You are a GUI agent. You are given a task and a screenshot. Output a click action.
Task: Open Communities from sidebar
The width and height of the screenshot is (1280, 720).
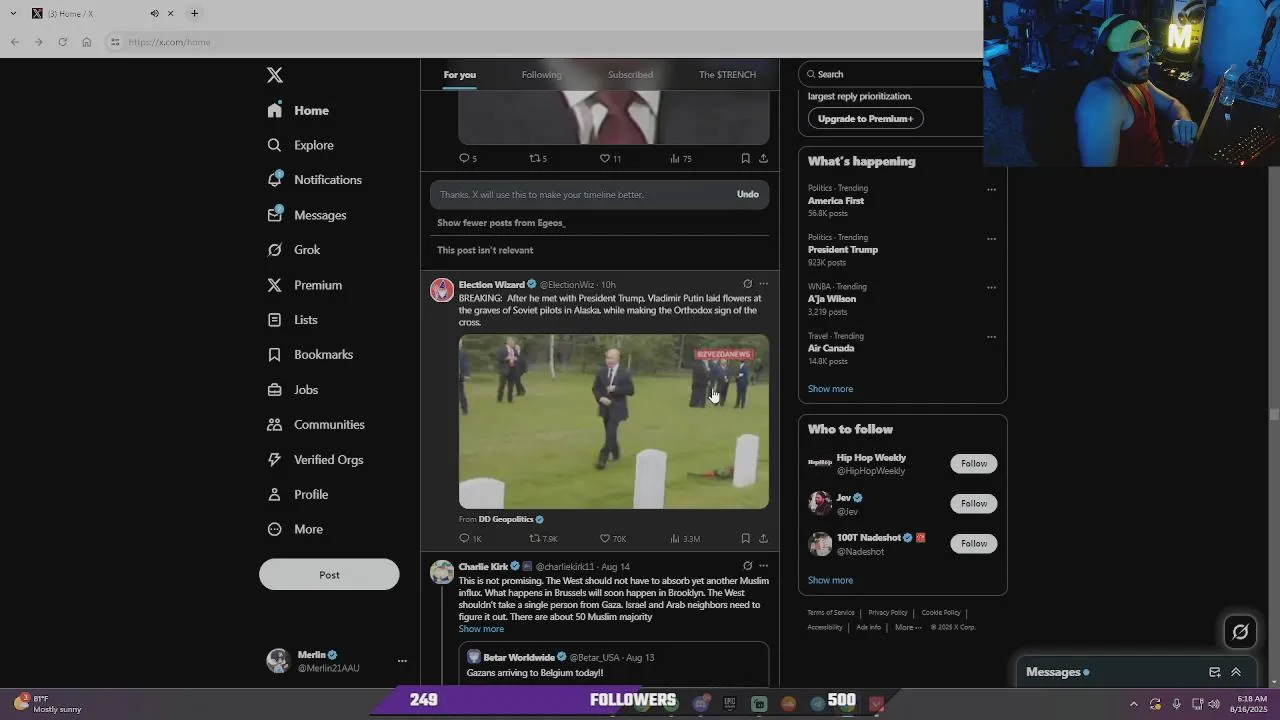click(315, 425)
